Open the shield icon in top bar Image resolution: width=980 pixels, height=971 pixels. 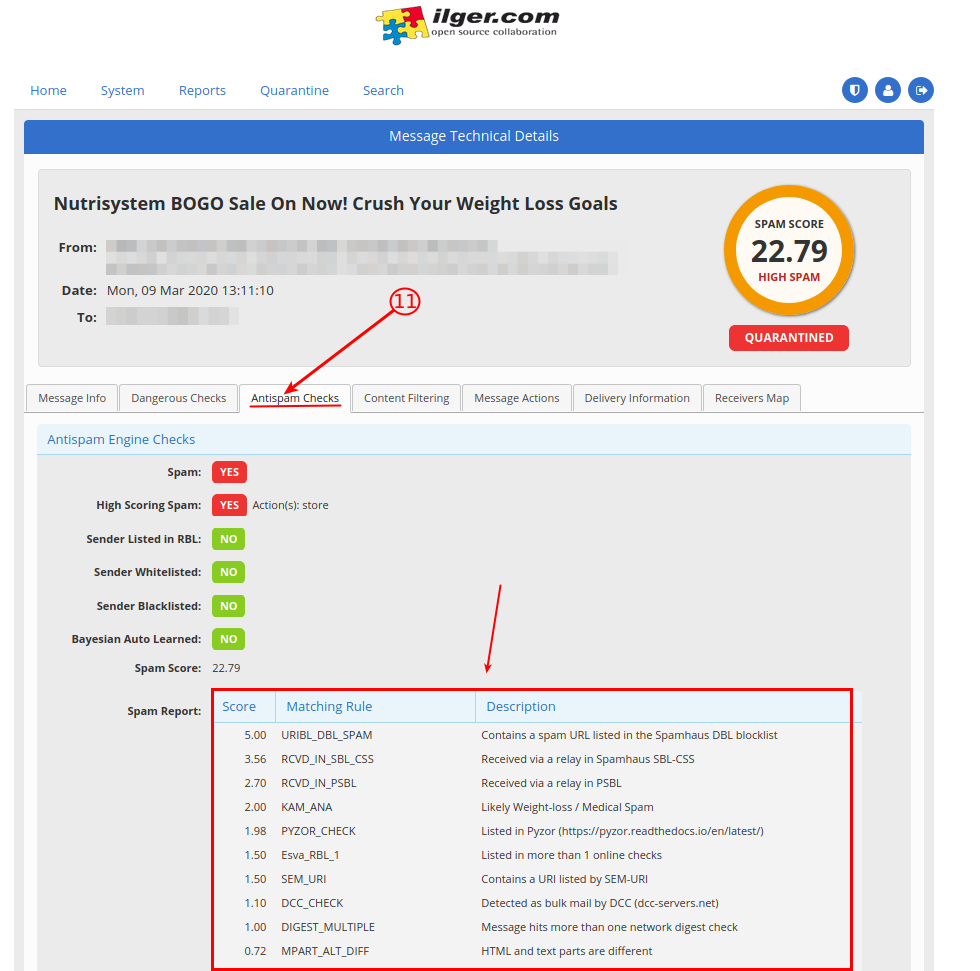(854, 90)
